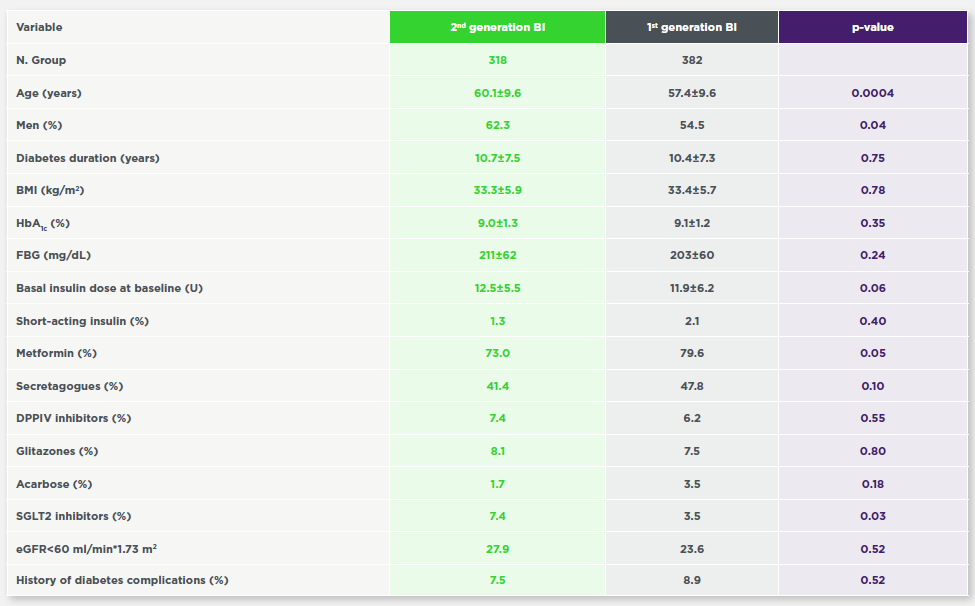Click the 33.3±5.9 BMI value
The image size is (975, 606).
pos(497,190)
